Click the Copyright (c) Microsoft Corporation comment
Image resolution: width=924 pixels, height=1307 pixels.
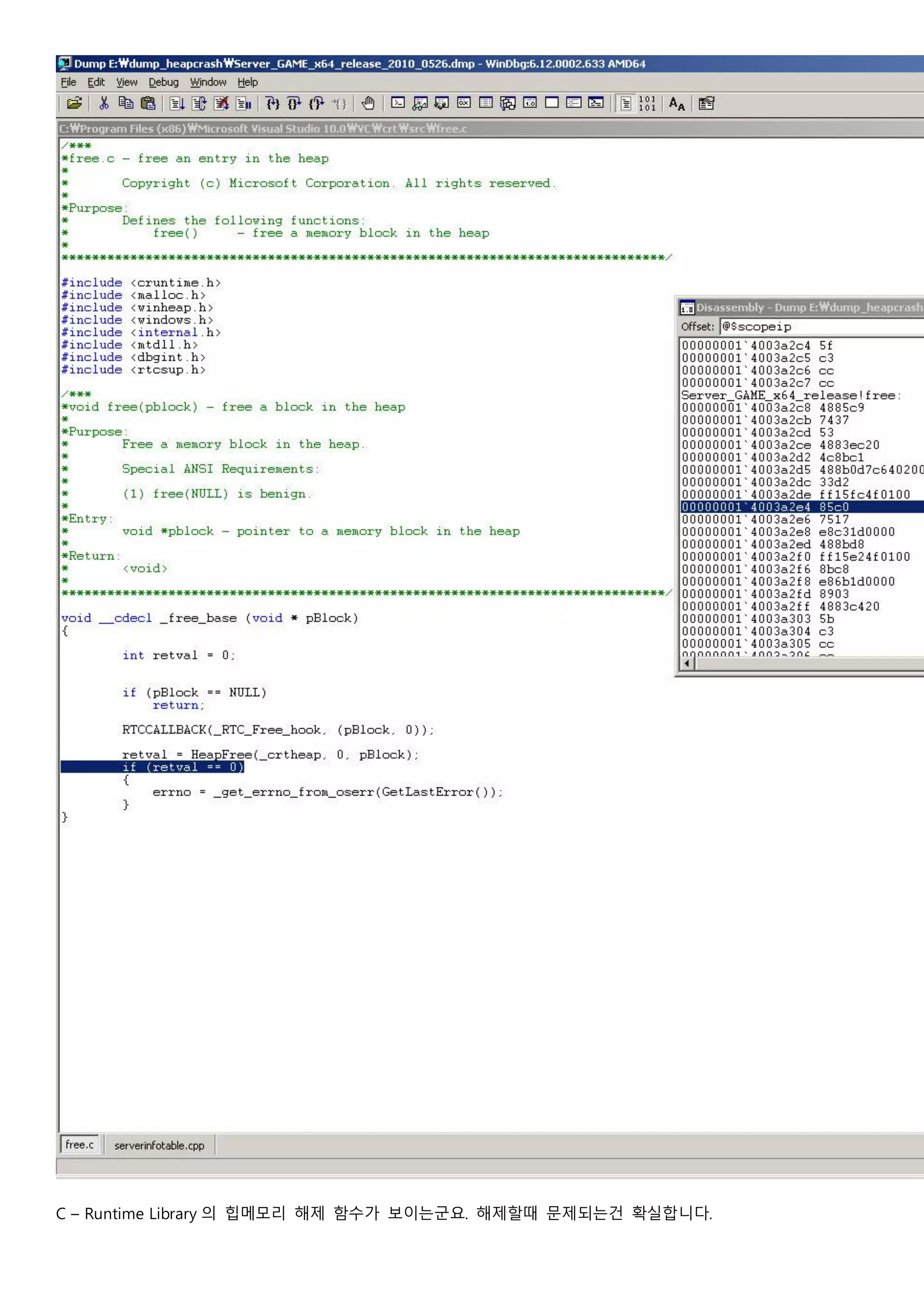pos(339,183)
